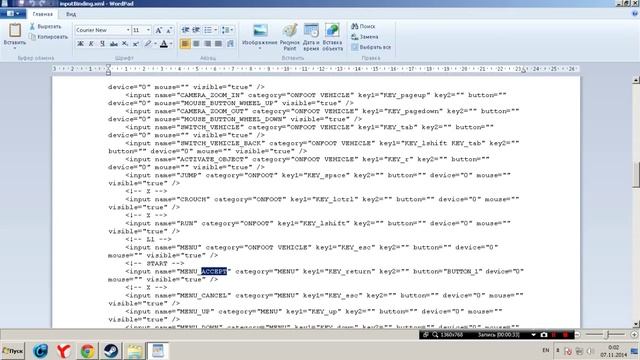
Task: Justify paragraph text
Action: point(218,44)
